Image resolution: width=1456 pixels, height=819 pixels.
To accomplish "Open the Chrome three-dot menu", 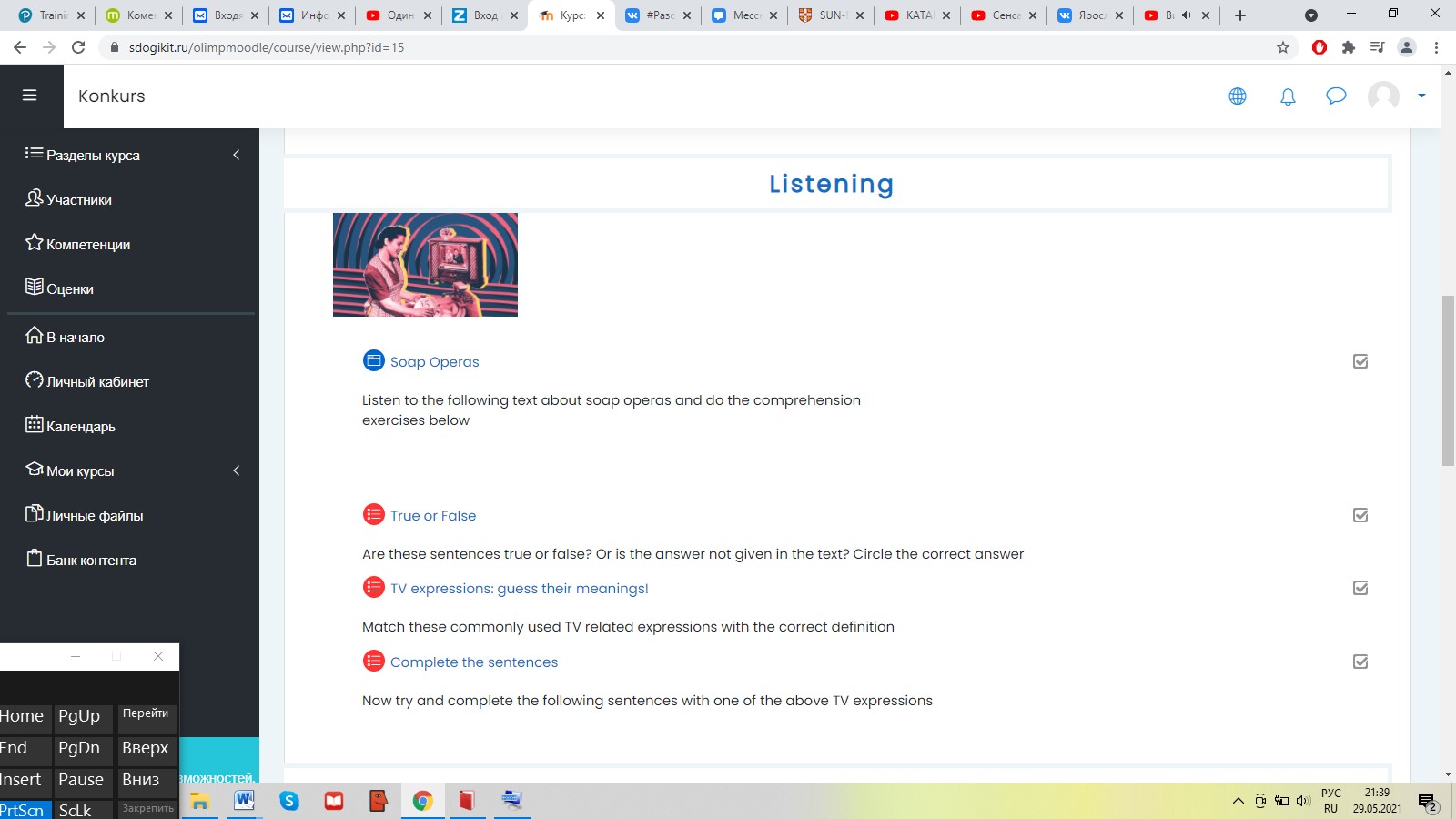I will [1437, 47].
